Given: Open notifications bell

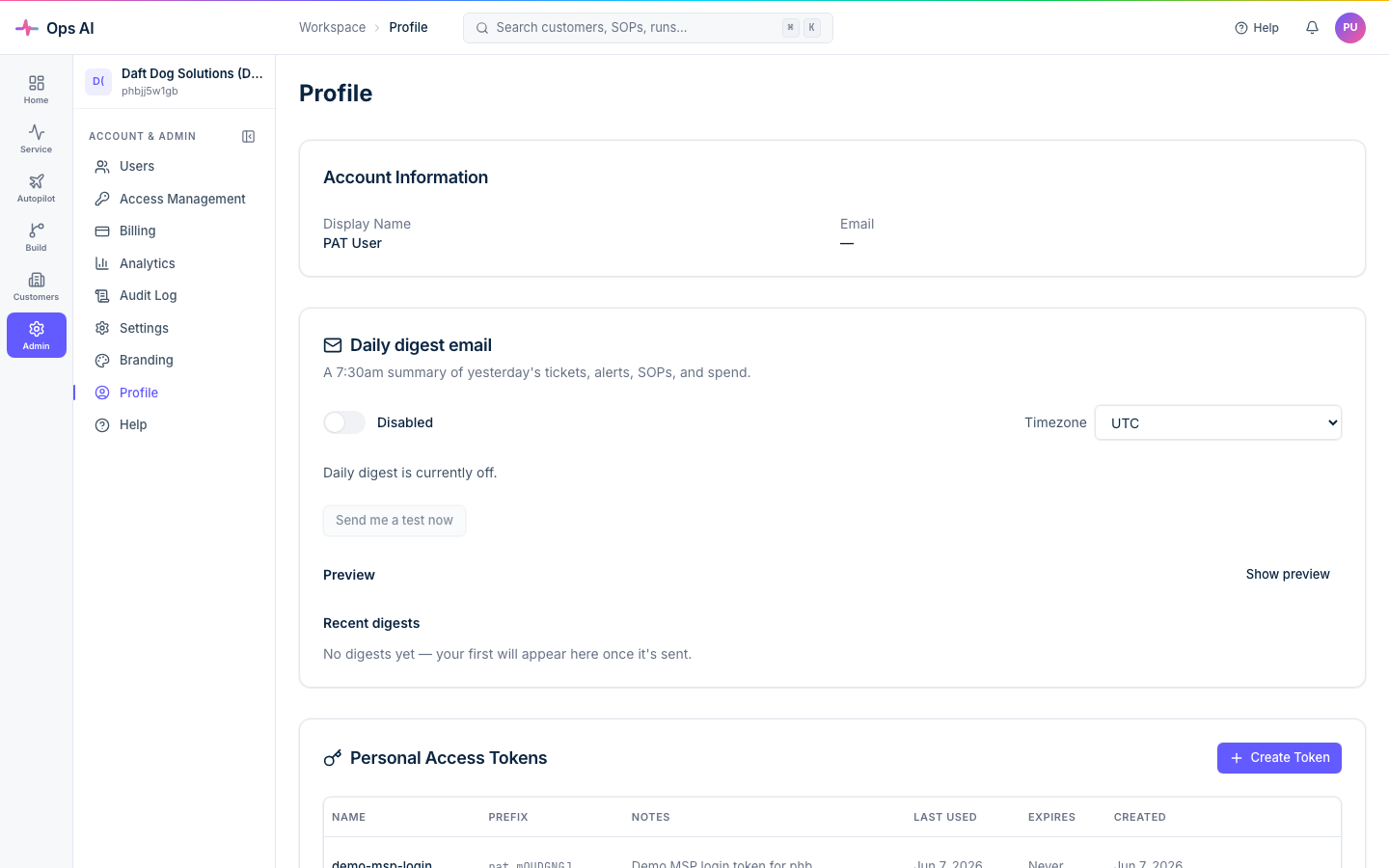Looking at the screenshot, I should point(1312,28).
